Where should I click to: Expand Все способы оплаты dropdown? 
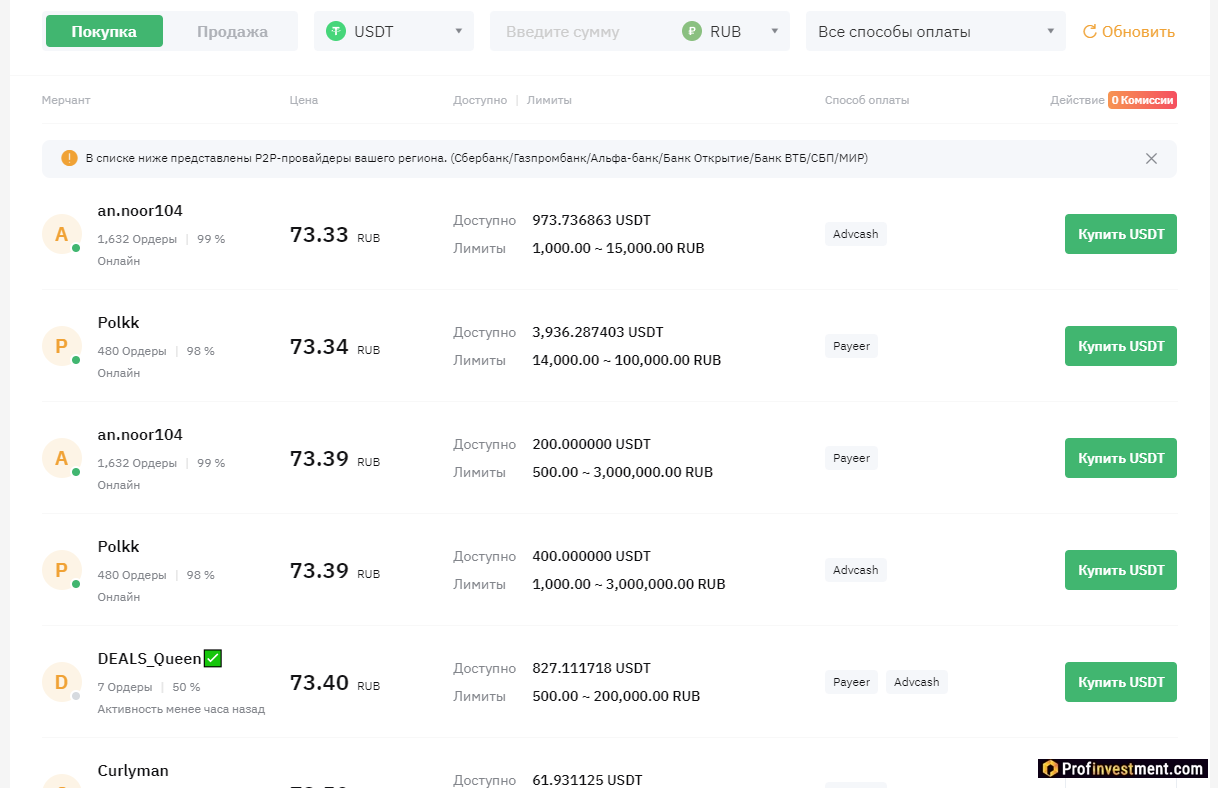coord(936,31)
